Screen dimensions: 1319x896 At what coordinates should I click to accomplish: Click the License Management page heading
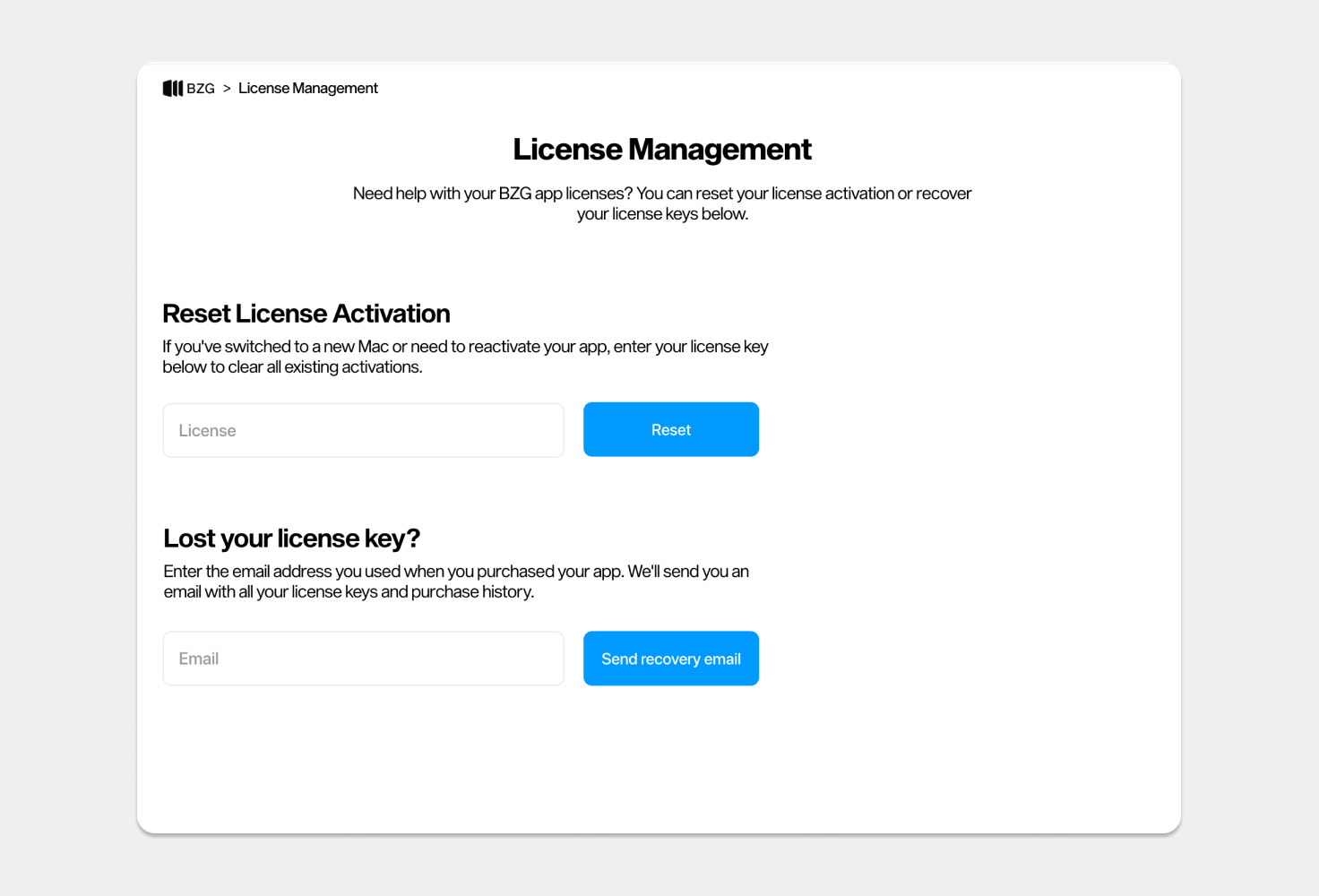pyautogui.click(x=662, y=149)
